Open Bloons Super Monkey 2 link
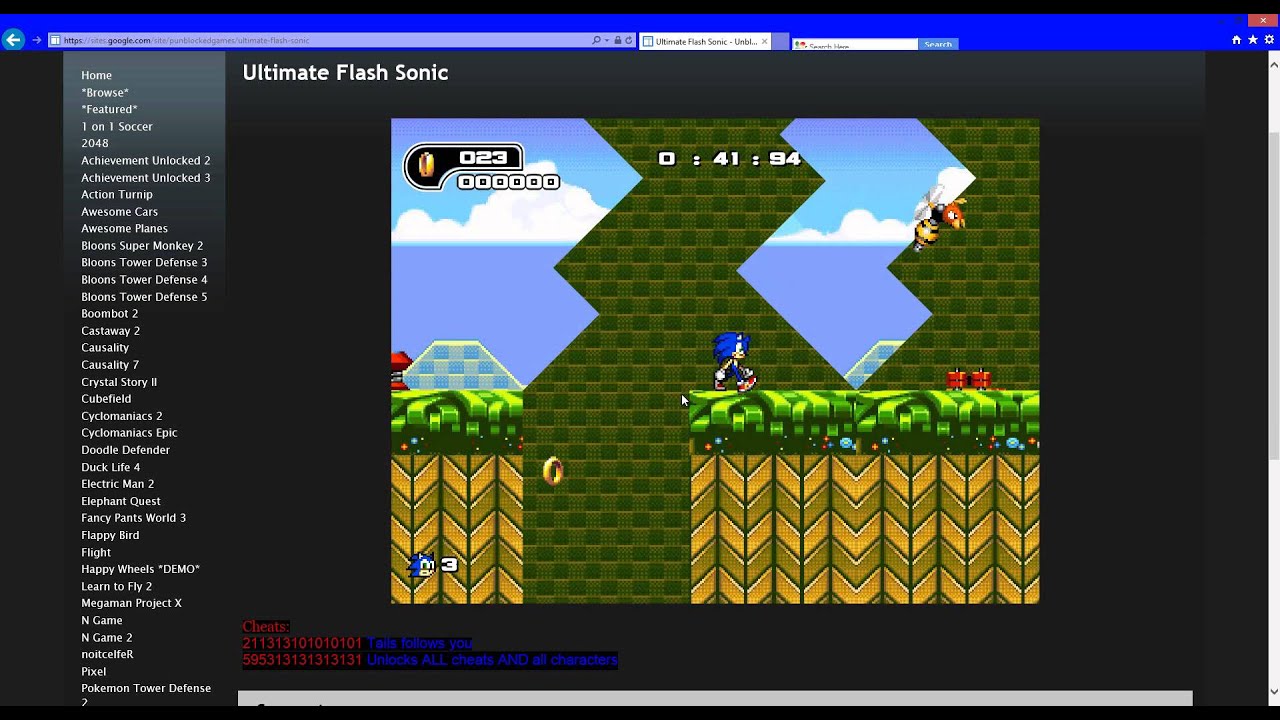Viewport: 1280px width, 720px height. point(142,245)
